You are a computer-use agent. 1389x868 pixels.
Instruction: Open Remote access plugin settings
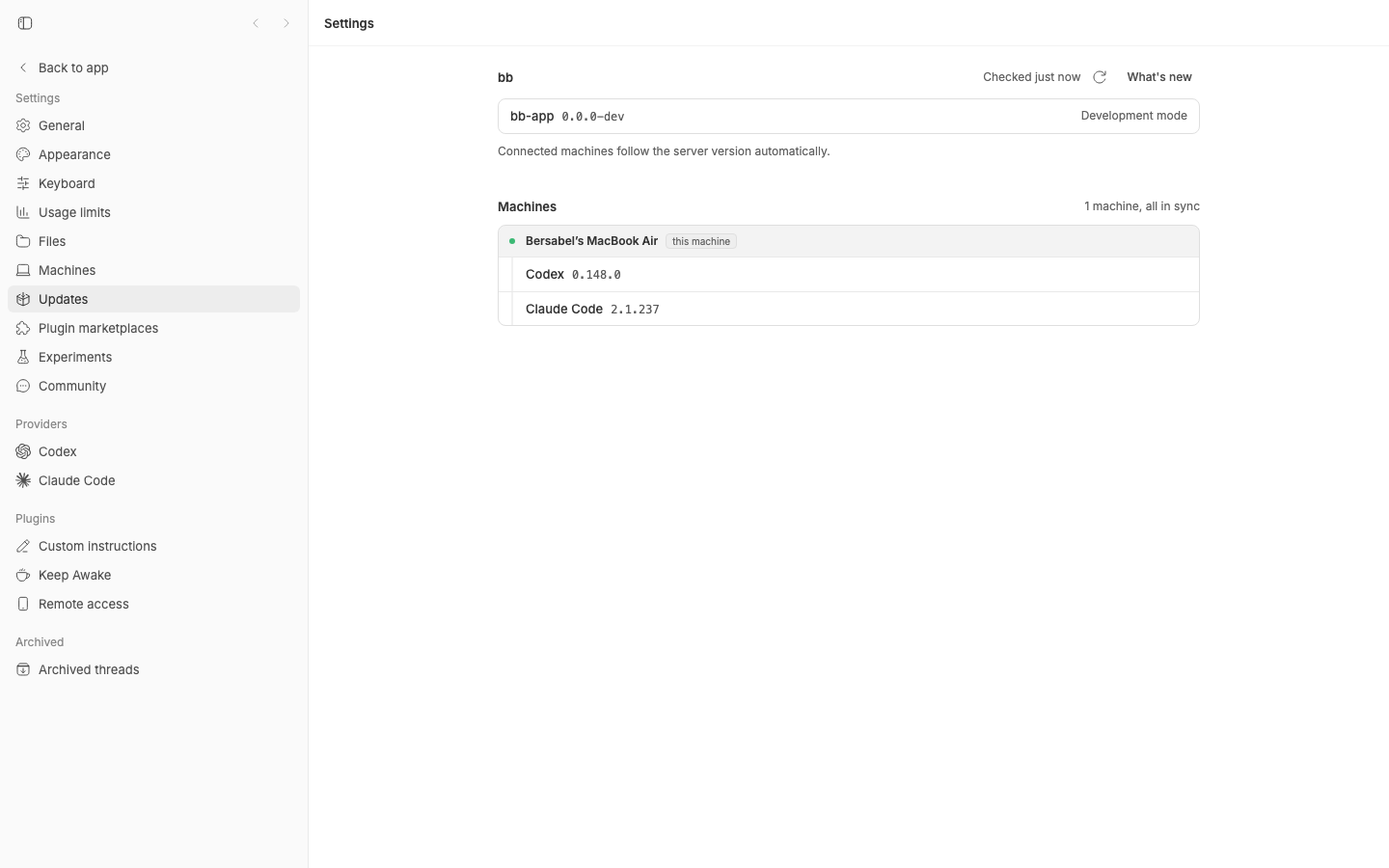point(153,604)
